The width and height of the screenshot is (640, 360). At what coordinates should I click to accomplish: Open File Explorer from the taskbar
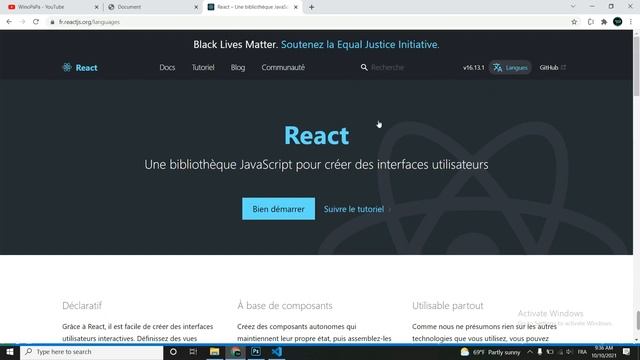(214, 351)
